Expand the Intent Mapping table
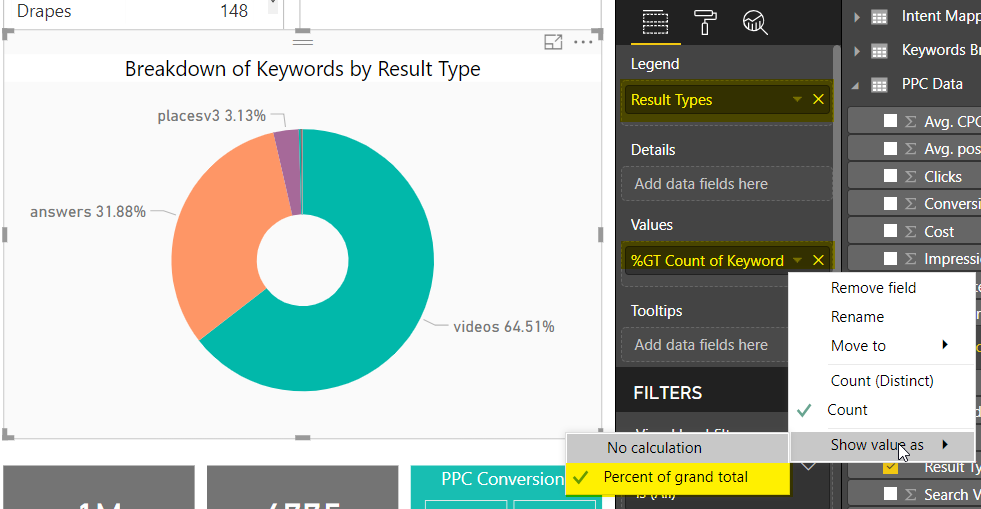Image resolution: width=981 pixels, height=509 pixels. coord(857,16)
